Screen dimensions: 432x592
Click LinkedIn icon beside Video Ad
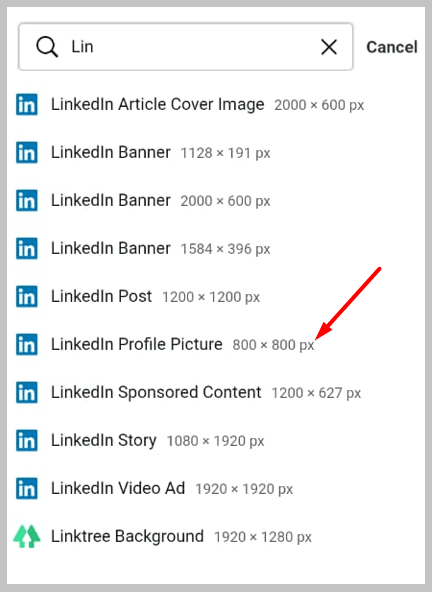coord(27,488)
